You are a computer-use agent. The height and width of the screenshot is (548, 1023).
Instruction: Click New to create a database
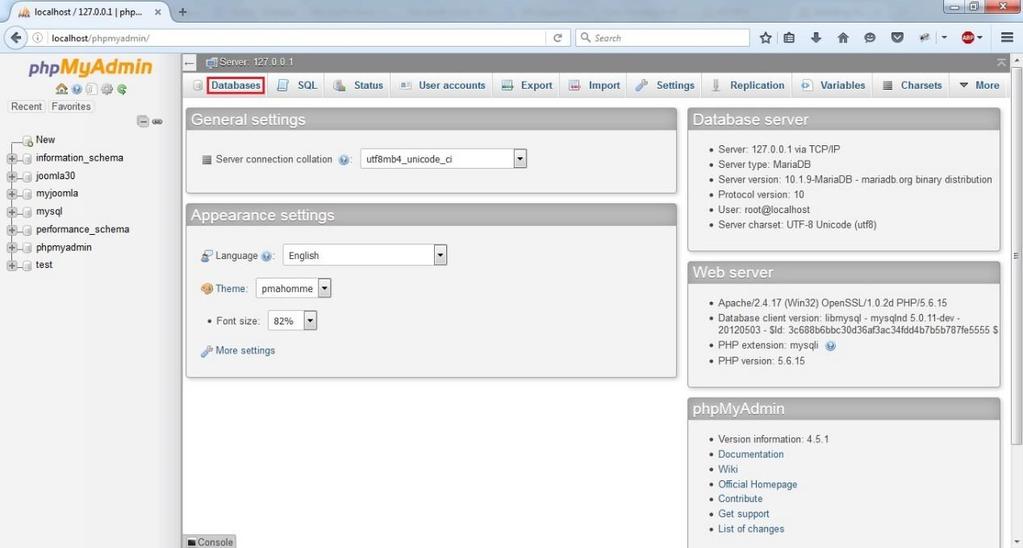point(45,140)
